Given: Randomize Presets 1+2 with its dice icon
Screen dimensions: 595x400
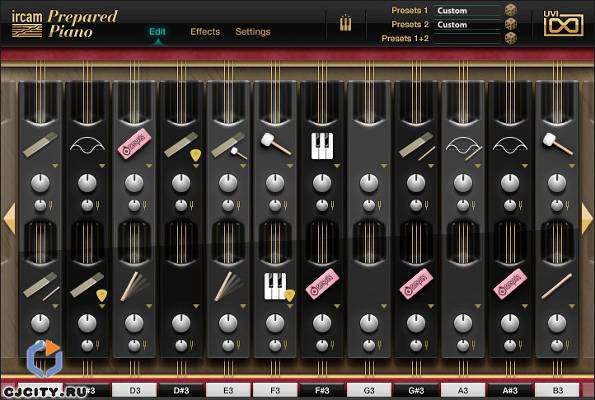Looking at the screenshot, I should tap(511, 38).
